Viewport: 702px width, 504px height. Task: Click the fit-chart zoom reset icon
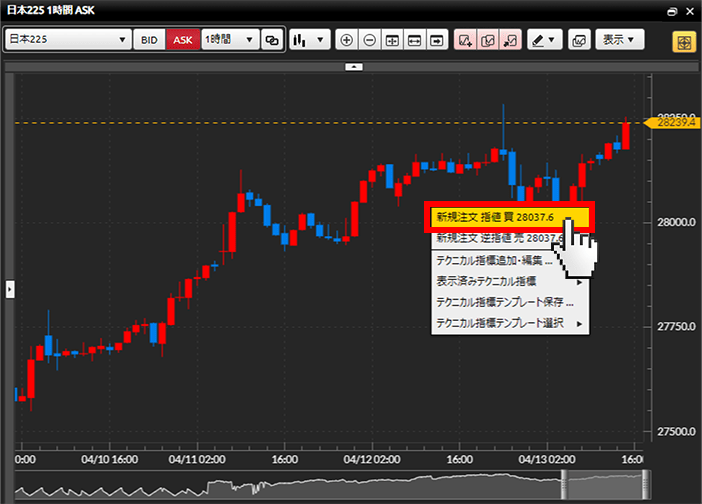(392, 40)
